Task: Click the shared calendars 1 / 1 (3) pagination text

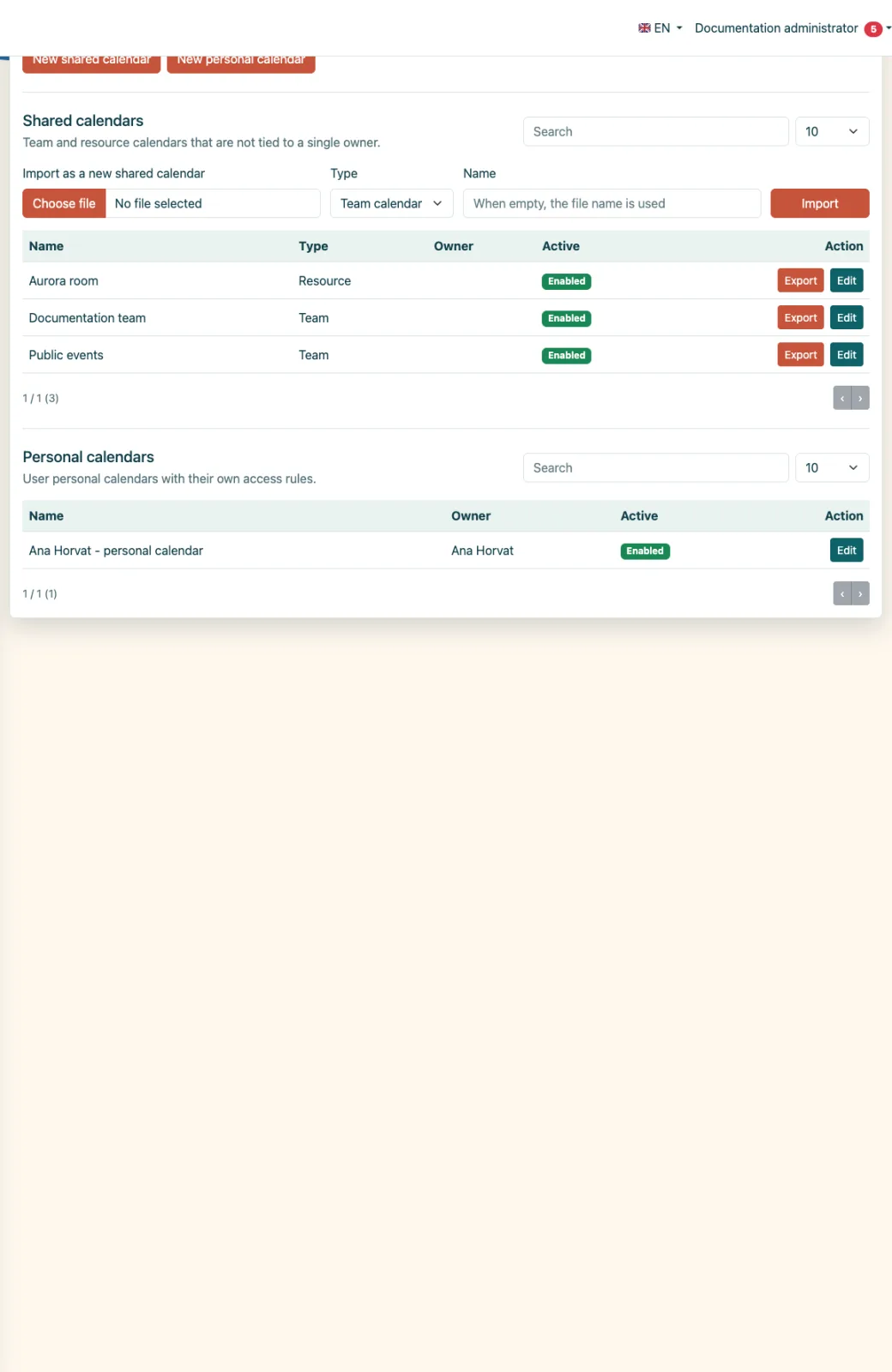Action: point(40,398)
